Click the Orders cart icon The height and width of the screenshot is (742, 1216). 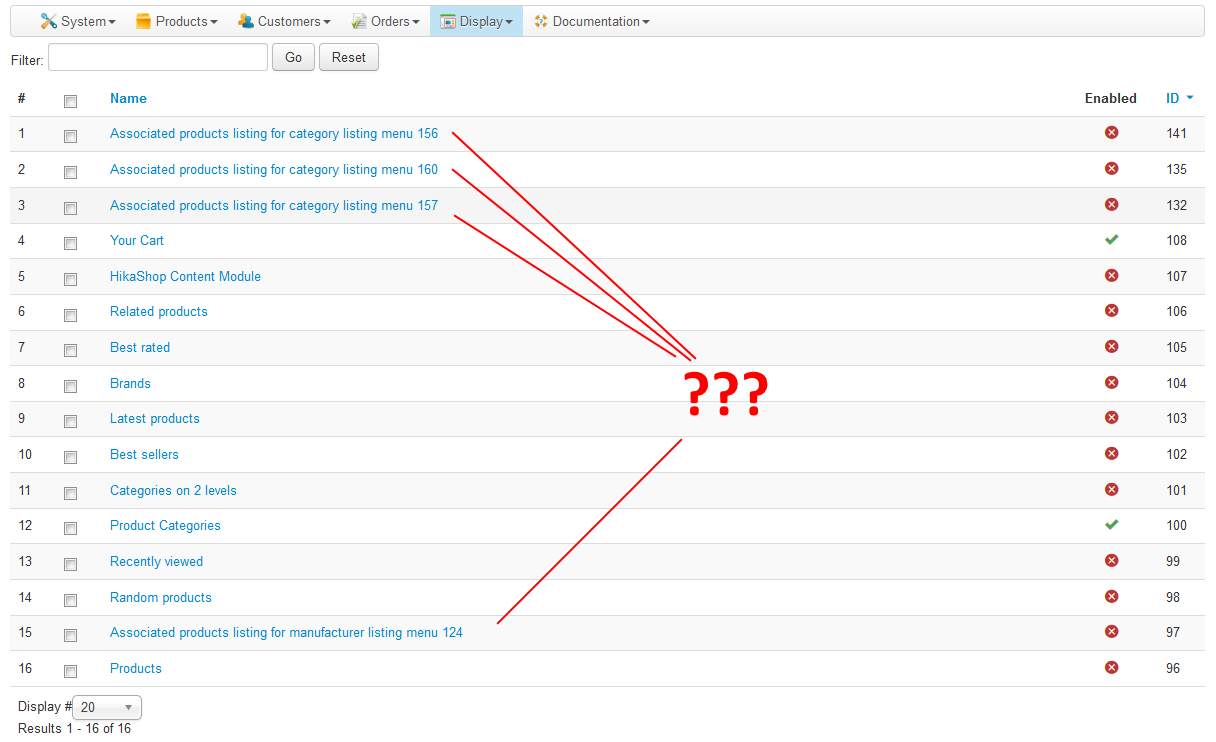point(358,20)
